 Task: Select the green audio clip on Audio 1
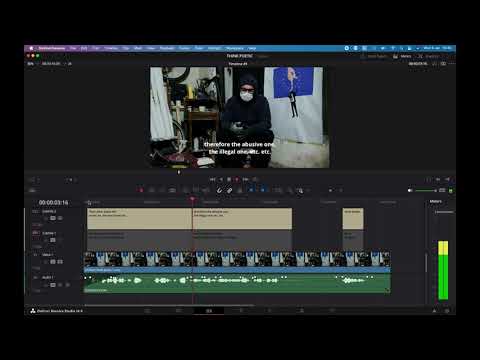click(x=237, y=283)
